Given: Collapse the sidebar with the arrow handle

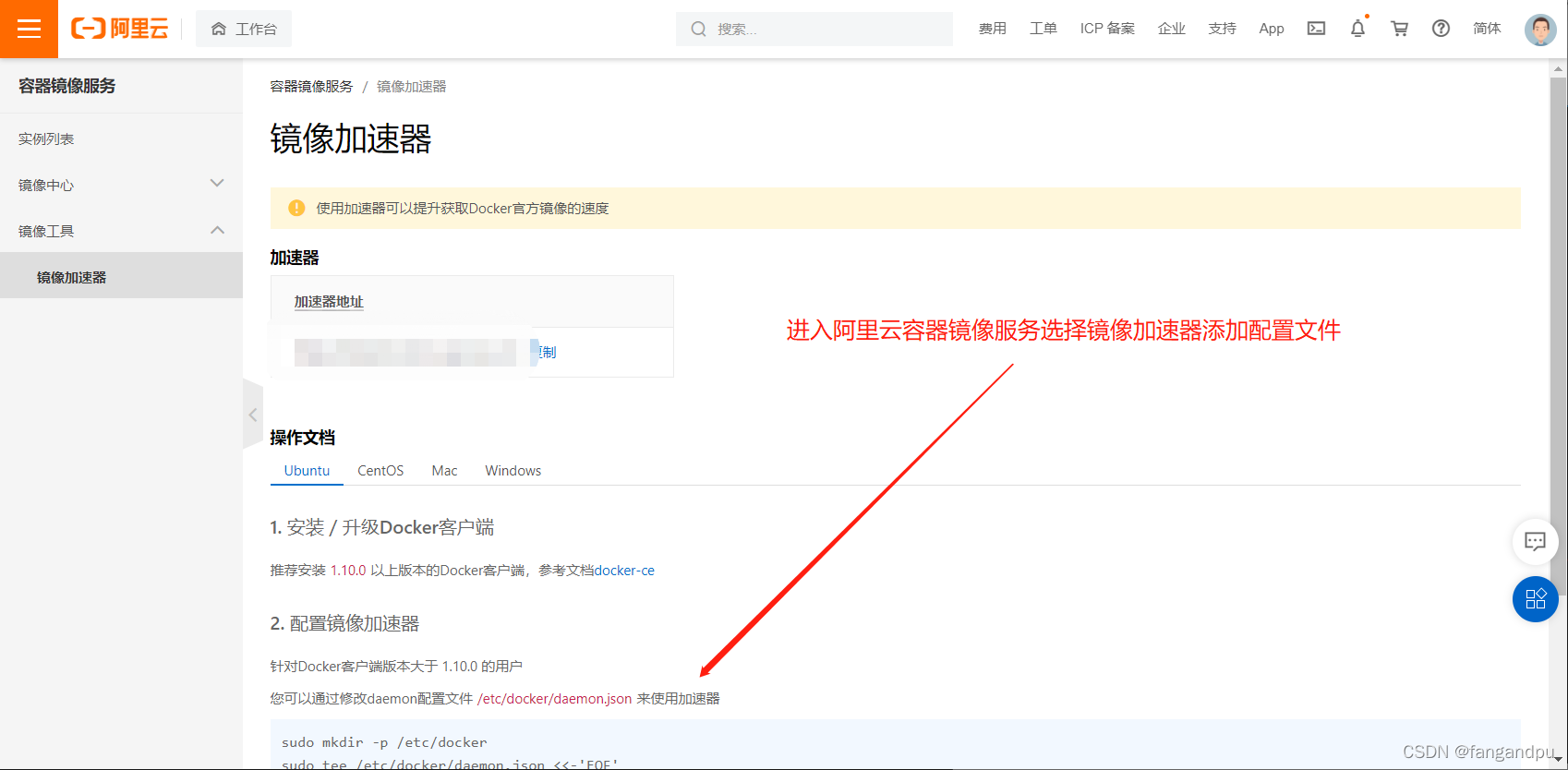Looking at the screenshot, I should click(x=252, y=415).
